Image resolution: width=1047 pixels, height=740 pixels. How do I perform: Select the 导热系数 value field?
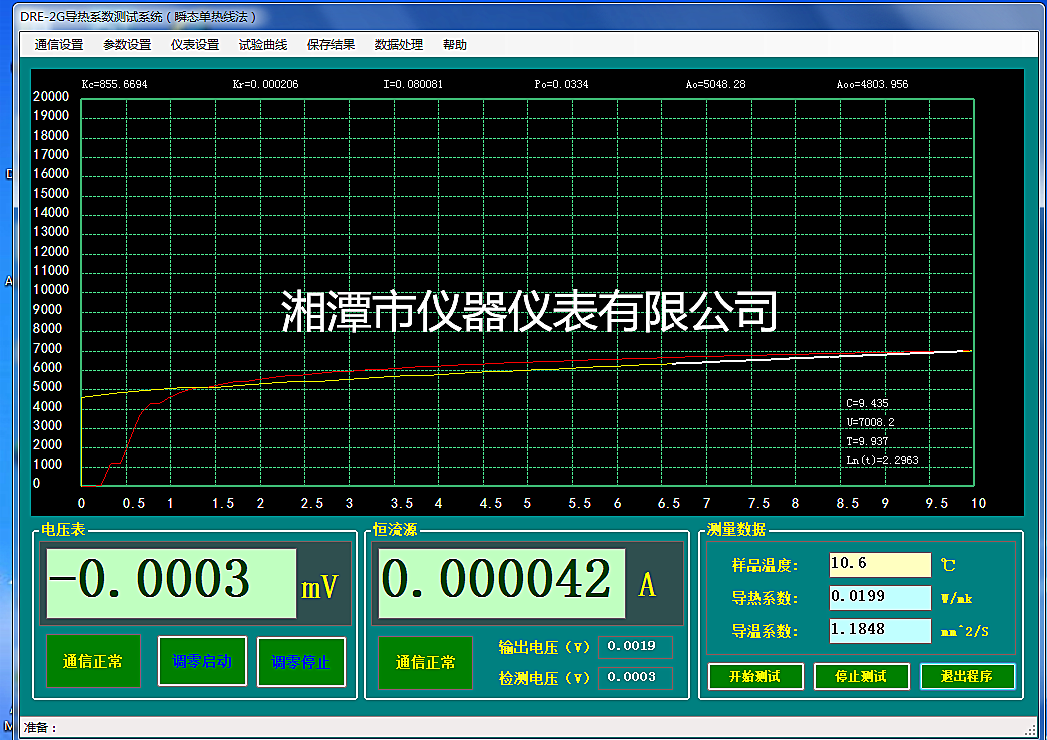click(879, 597)
